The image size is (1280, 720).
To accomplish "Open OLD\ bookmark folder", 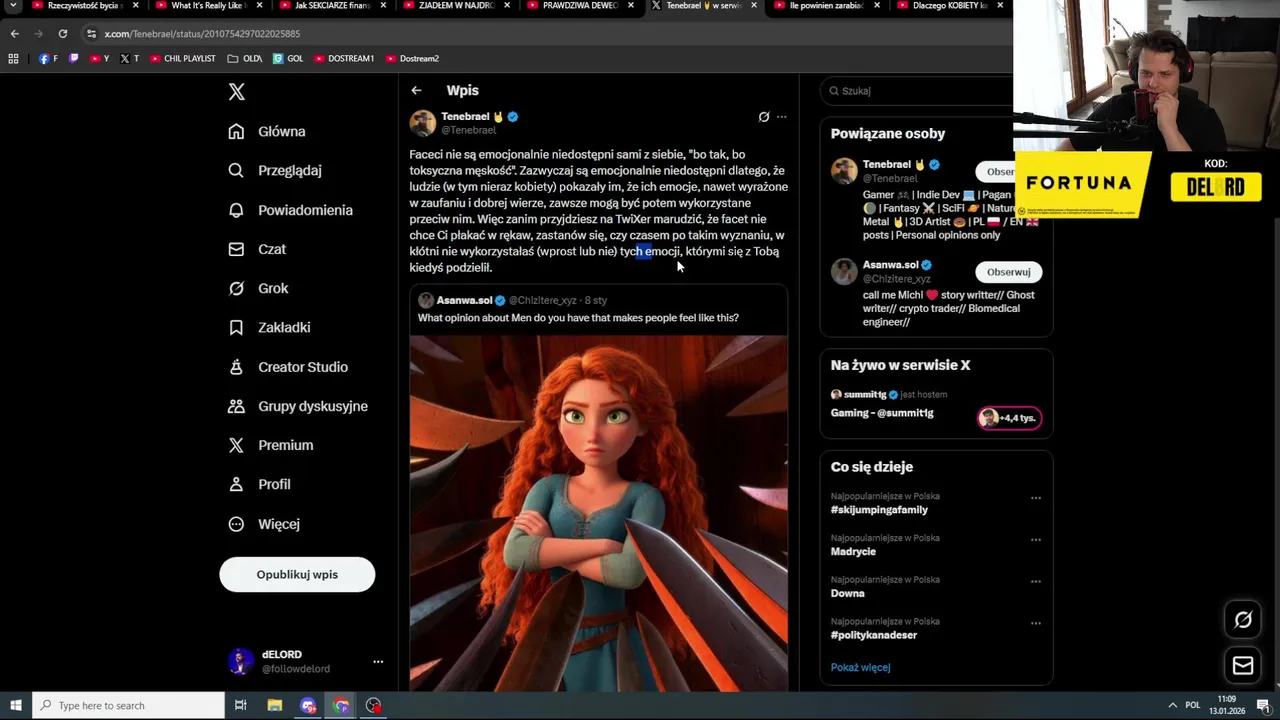I will click(x=245, y=59).
